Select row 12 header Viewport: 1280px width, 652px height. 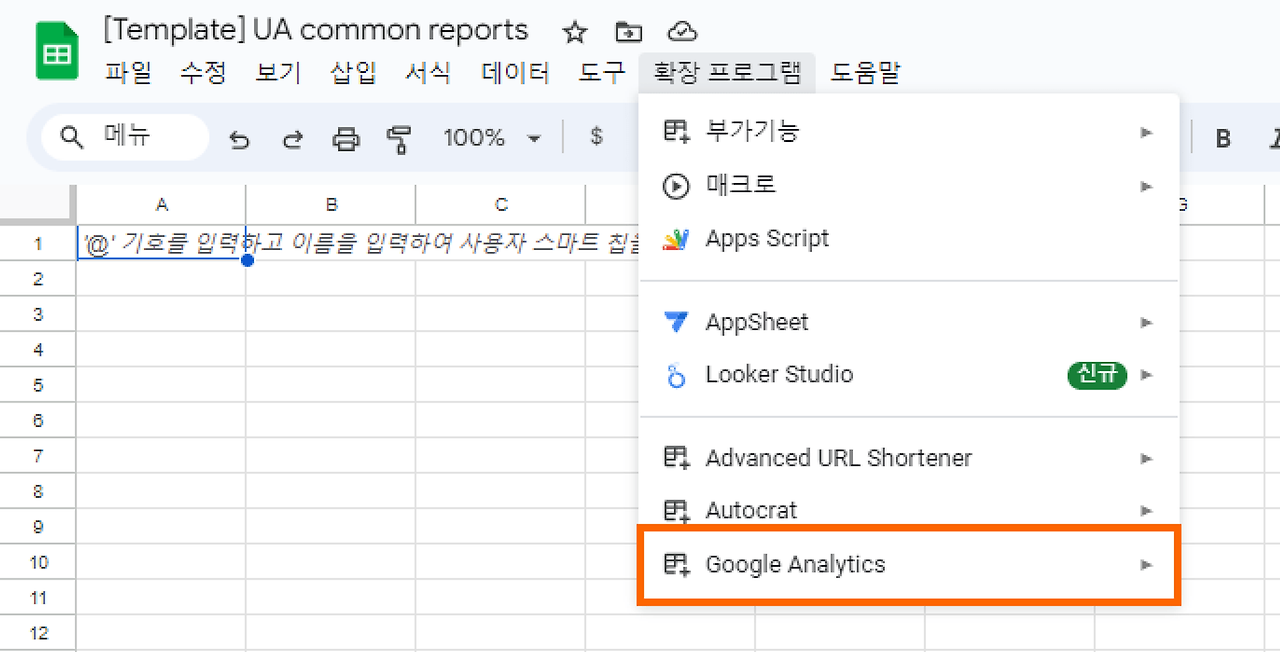(x=38, y=633)
